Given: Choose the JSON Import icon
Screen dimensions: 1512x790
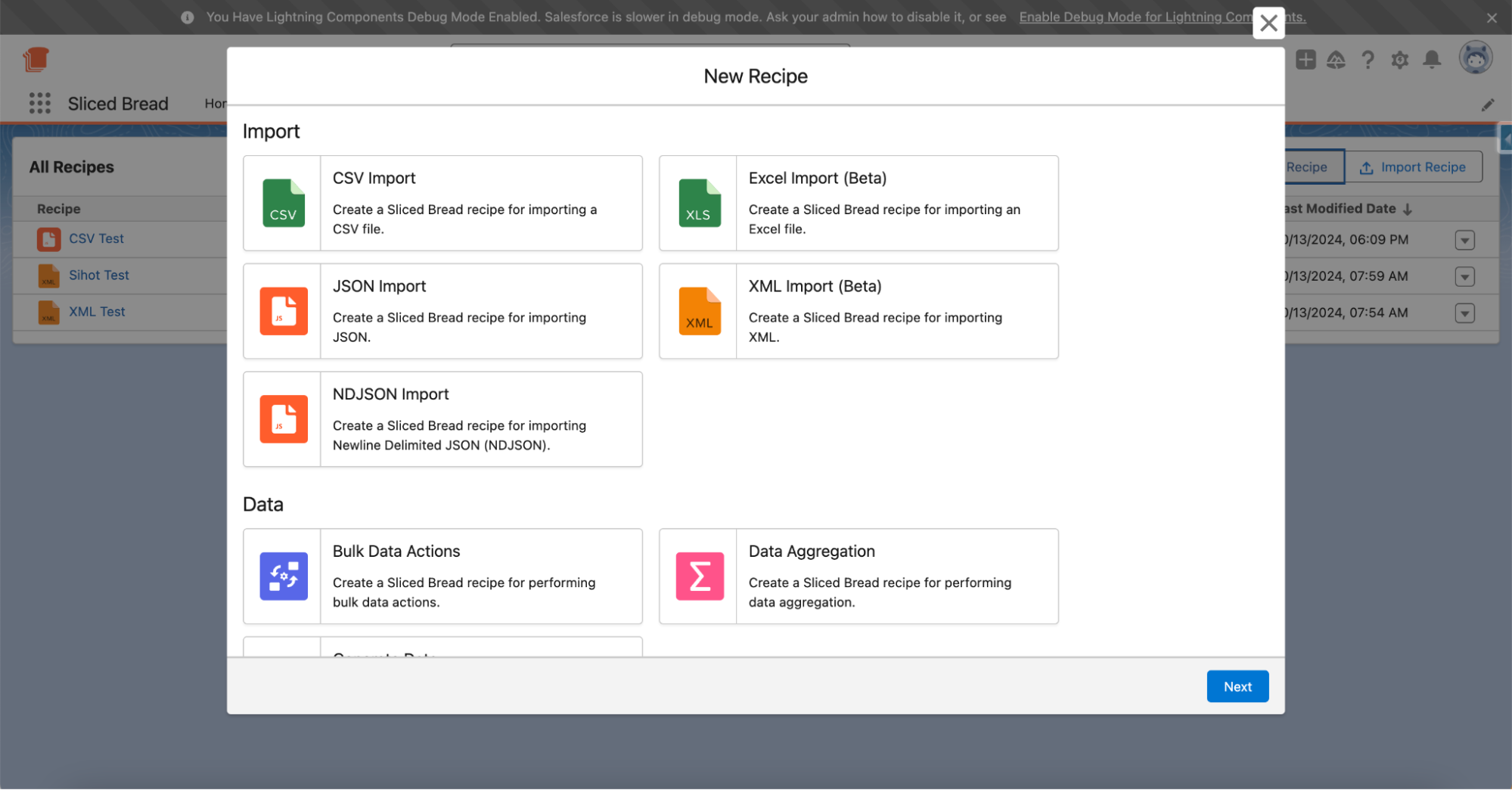Looking at the screenshot, I should pos(283,311).
